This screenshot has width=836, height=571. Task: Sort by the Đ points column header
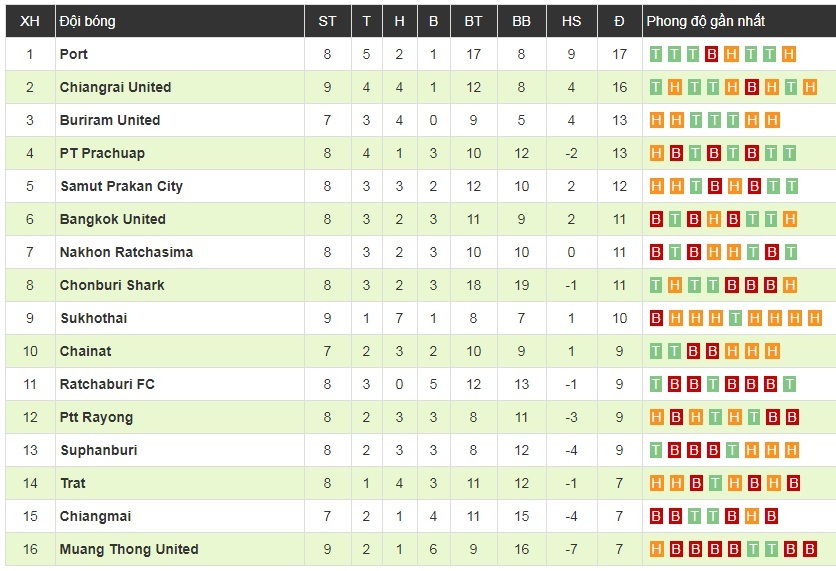(619, 21)
